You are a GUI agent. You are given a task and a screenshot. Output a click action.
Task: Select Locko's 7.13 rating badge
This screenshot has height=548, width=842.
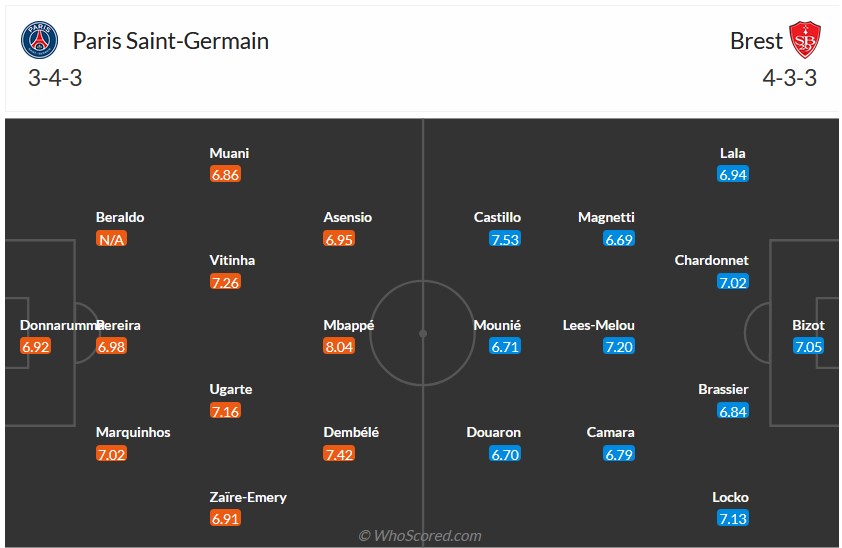pos(732,518)
